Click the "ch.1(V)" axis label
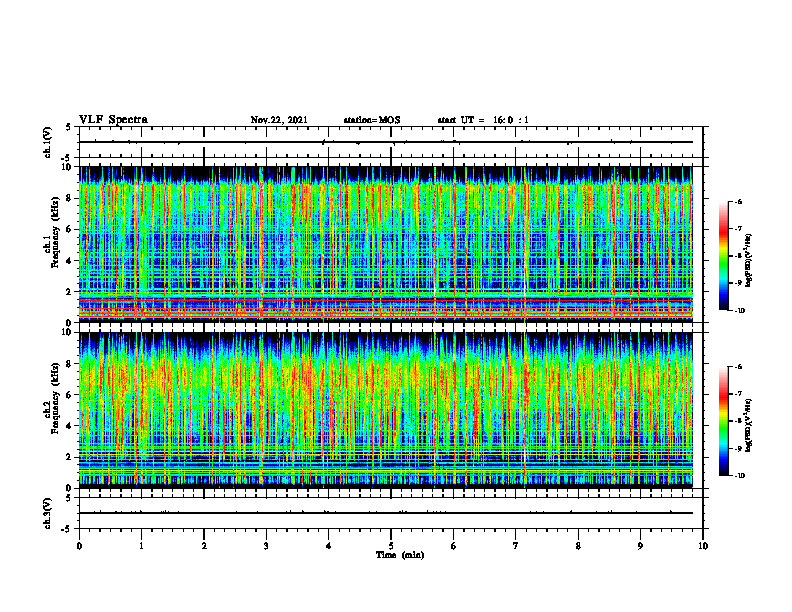This screenshot has width=792, height=612. 48,142
